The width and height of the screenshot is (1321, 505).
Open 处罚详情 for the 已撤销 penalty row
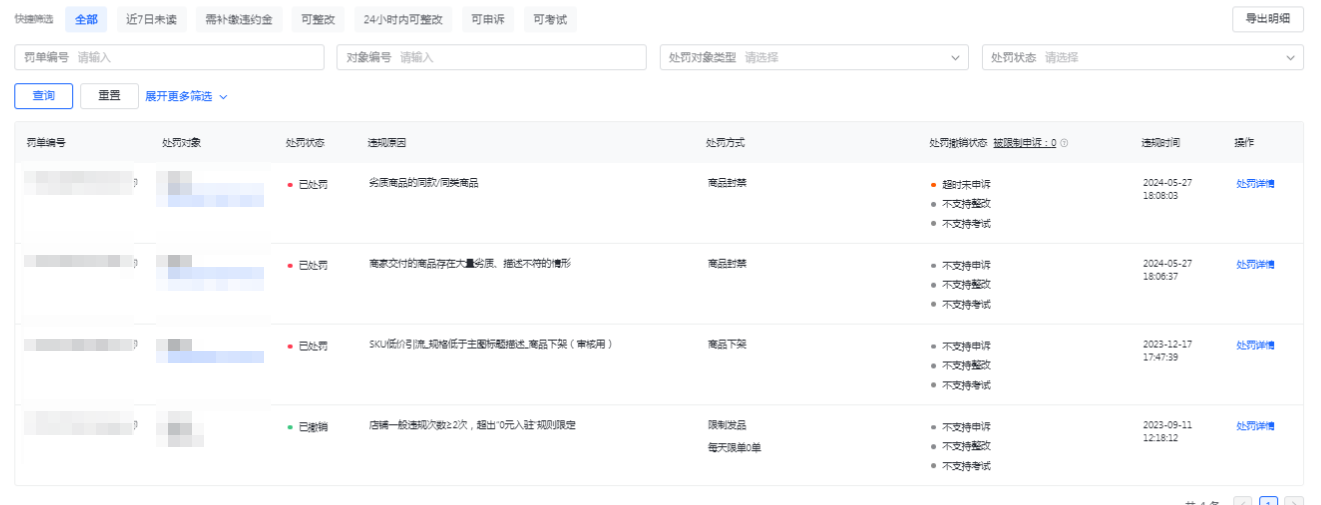[1255, 426]
